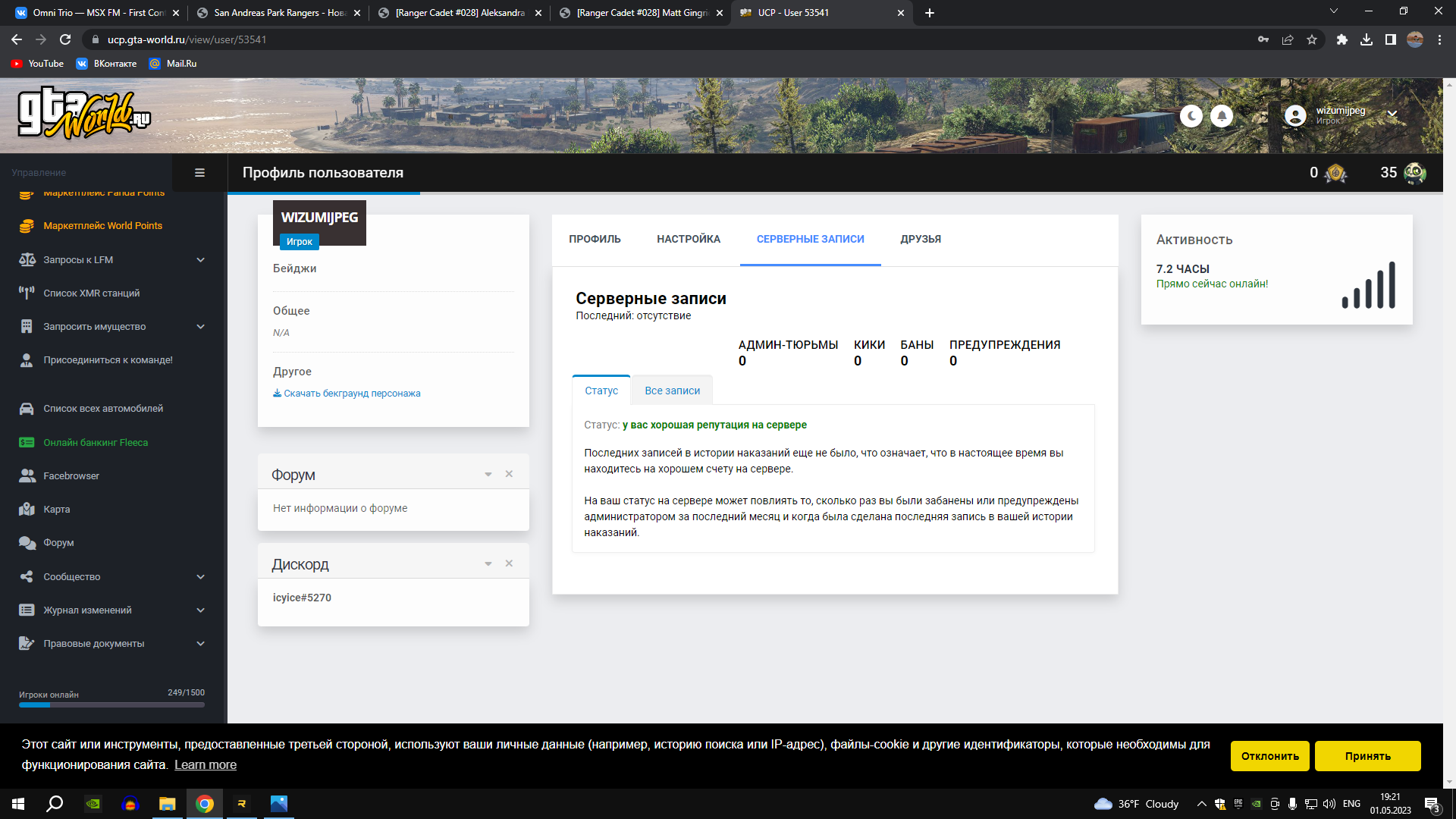Viewport: 1456px width, 819px height.
Task: Click Отклонить cookie button
Action: click(1270, 756)
